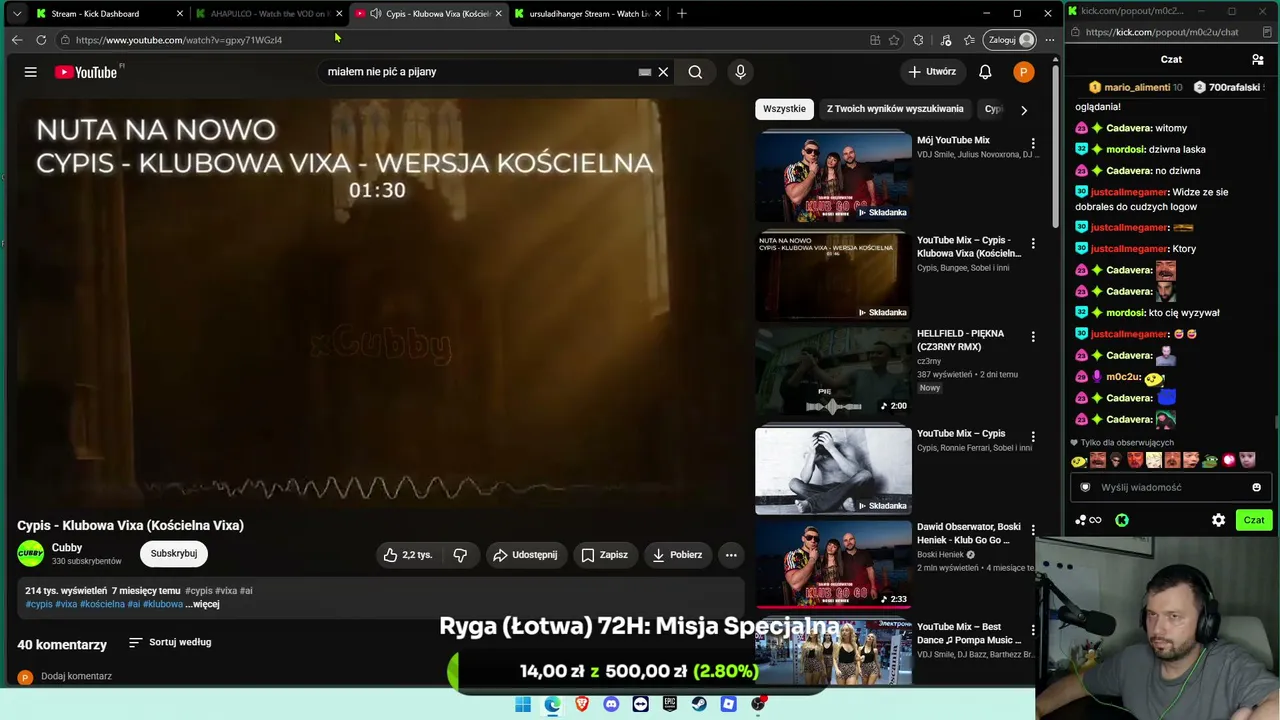This screenshot has width=1280, height=720.
Task: Type area: click Wyślij wiadomość chat field
Action: coord(1170,488)
